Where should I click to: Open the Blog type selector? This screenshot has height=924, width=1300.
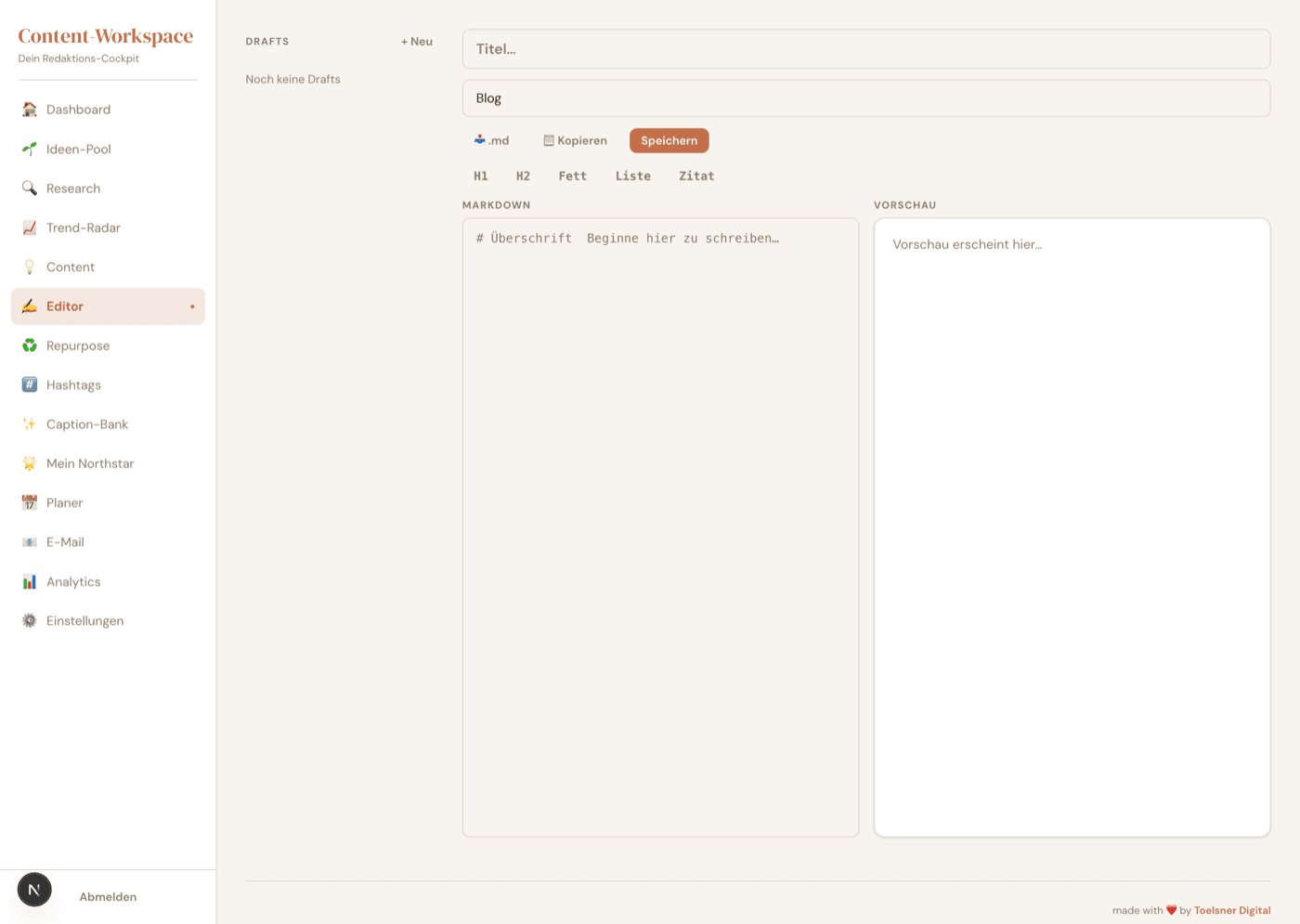tap(866, 98)
